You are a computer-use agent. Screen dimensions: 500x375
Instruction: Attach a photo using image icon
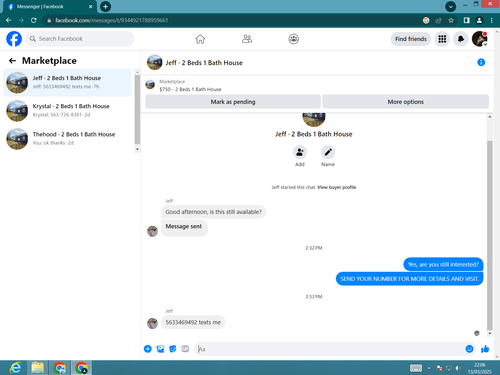click(160, 349)
